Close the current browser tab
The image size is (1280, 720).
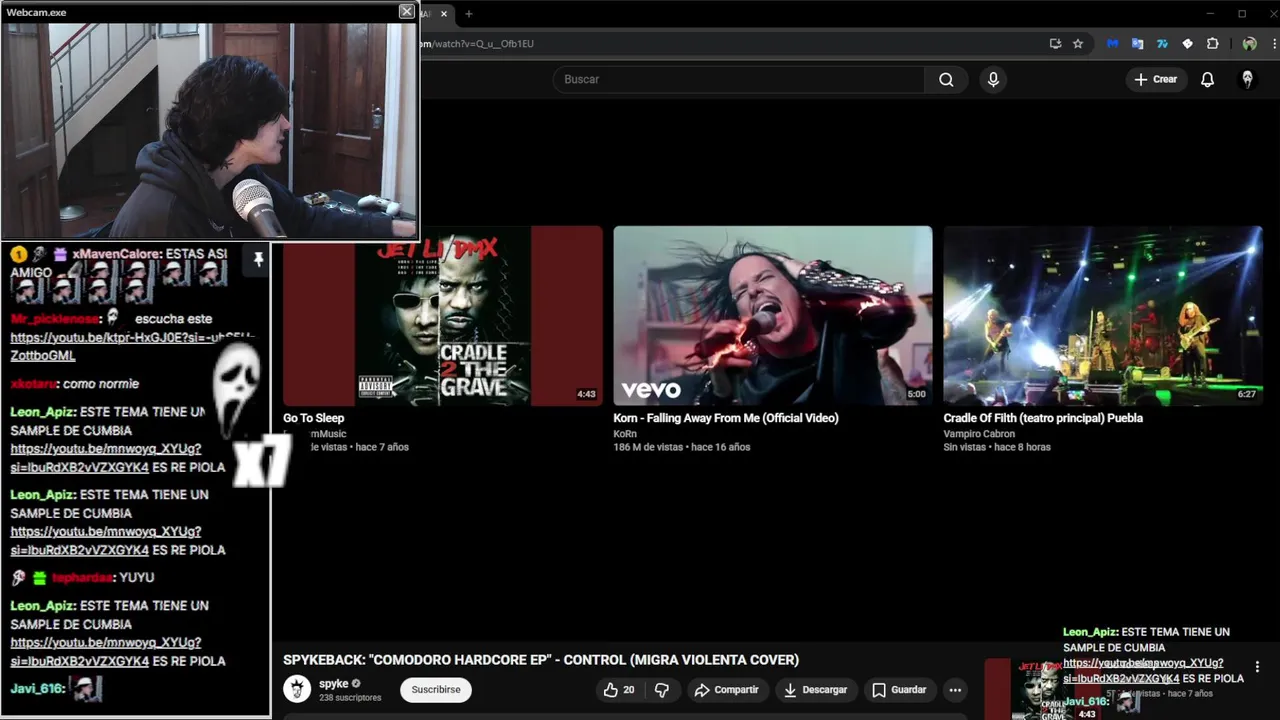click(x=444, y=14)
